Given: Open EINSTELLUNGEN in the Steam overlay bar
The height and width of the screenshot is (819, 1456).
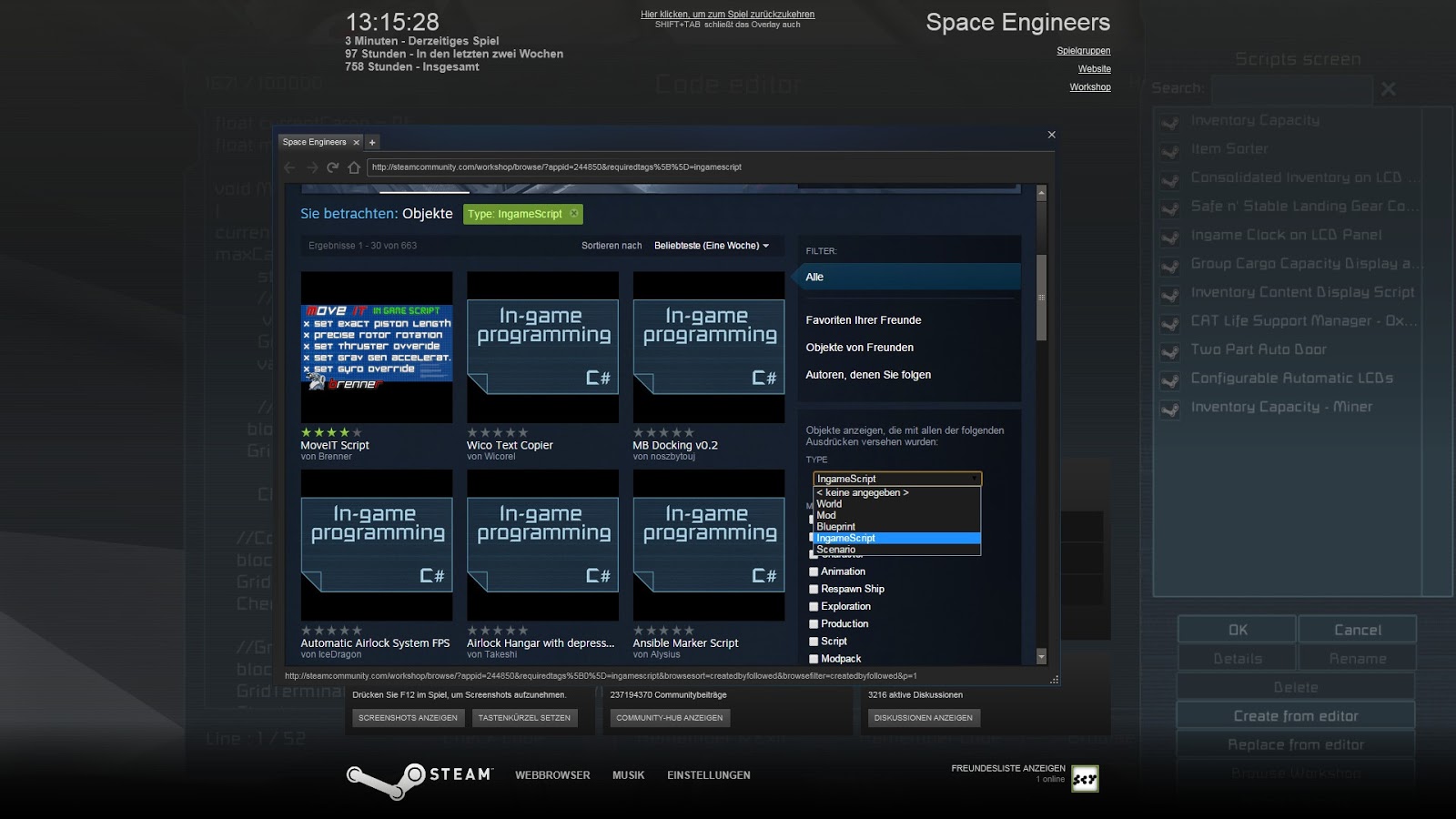Looking at the screenshot, I should pos(709,775).
